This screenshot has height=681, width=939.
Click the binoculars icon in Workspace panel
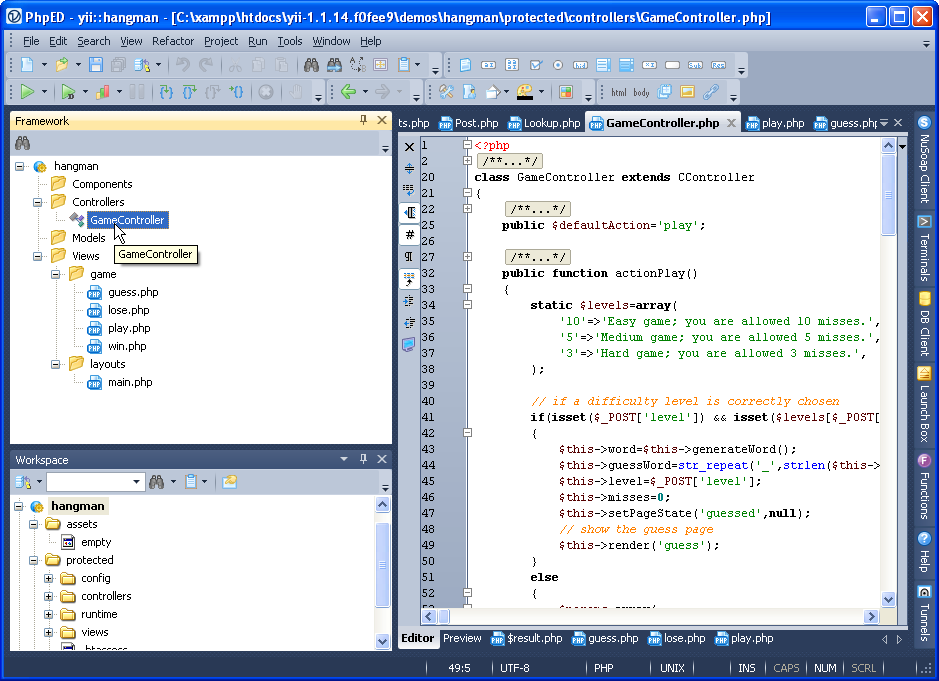tap(156, 482)
